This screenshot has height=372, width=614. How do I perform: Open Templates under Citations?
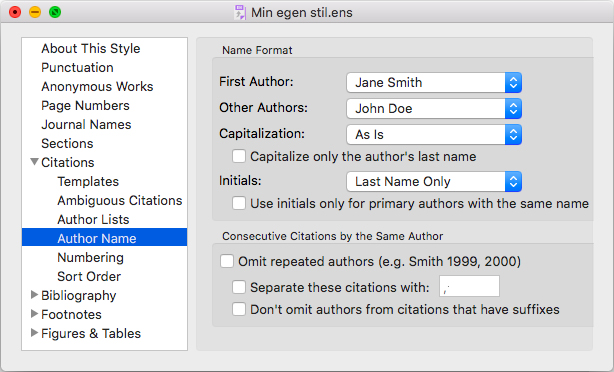pyautogui.click(x=88, y=182)
